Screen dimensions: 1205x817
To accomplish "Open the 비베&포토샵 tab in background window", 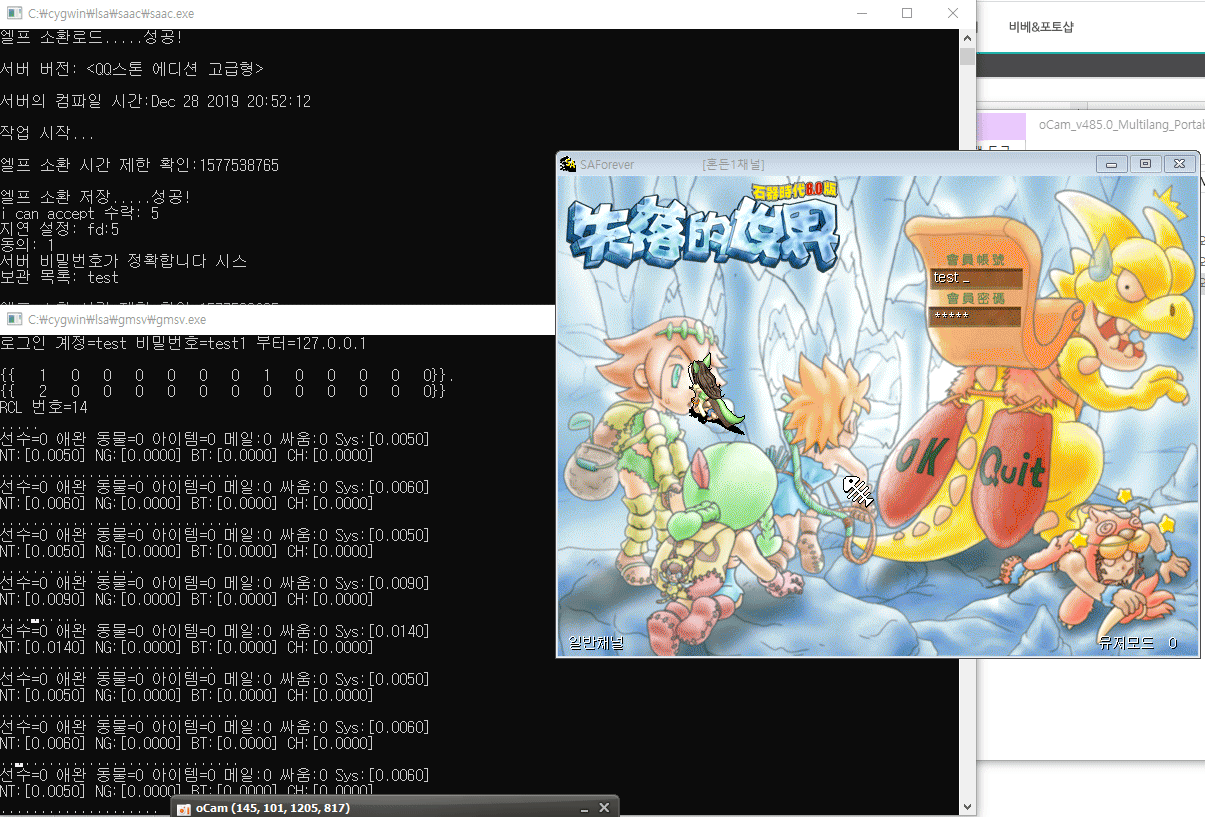I will click(x=1041, y=27).
